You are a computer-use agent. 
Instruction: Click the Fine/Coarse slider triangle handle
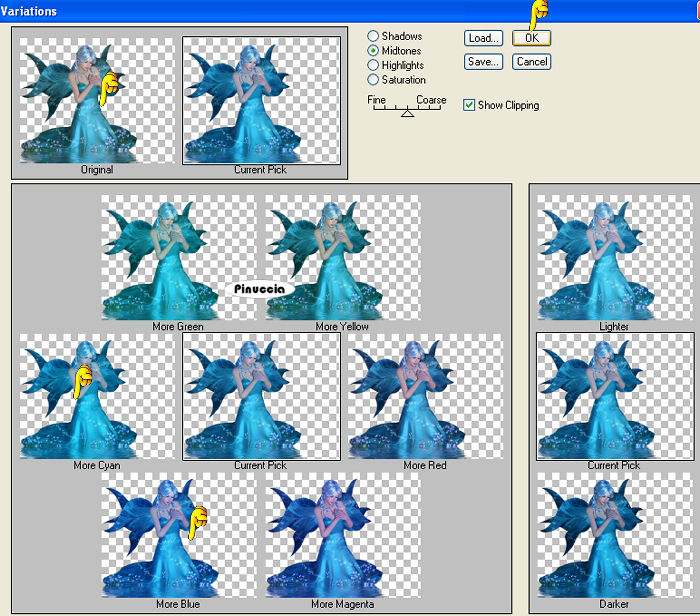point(407,113)
